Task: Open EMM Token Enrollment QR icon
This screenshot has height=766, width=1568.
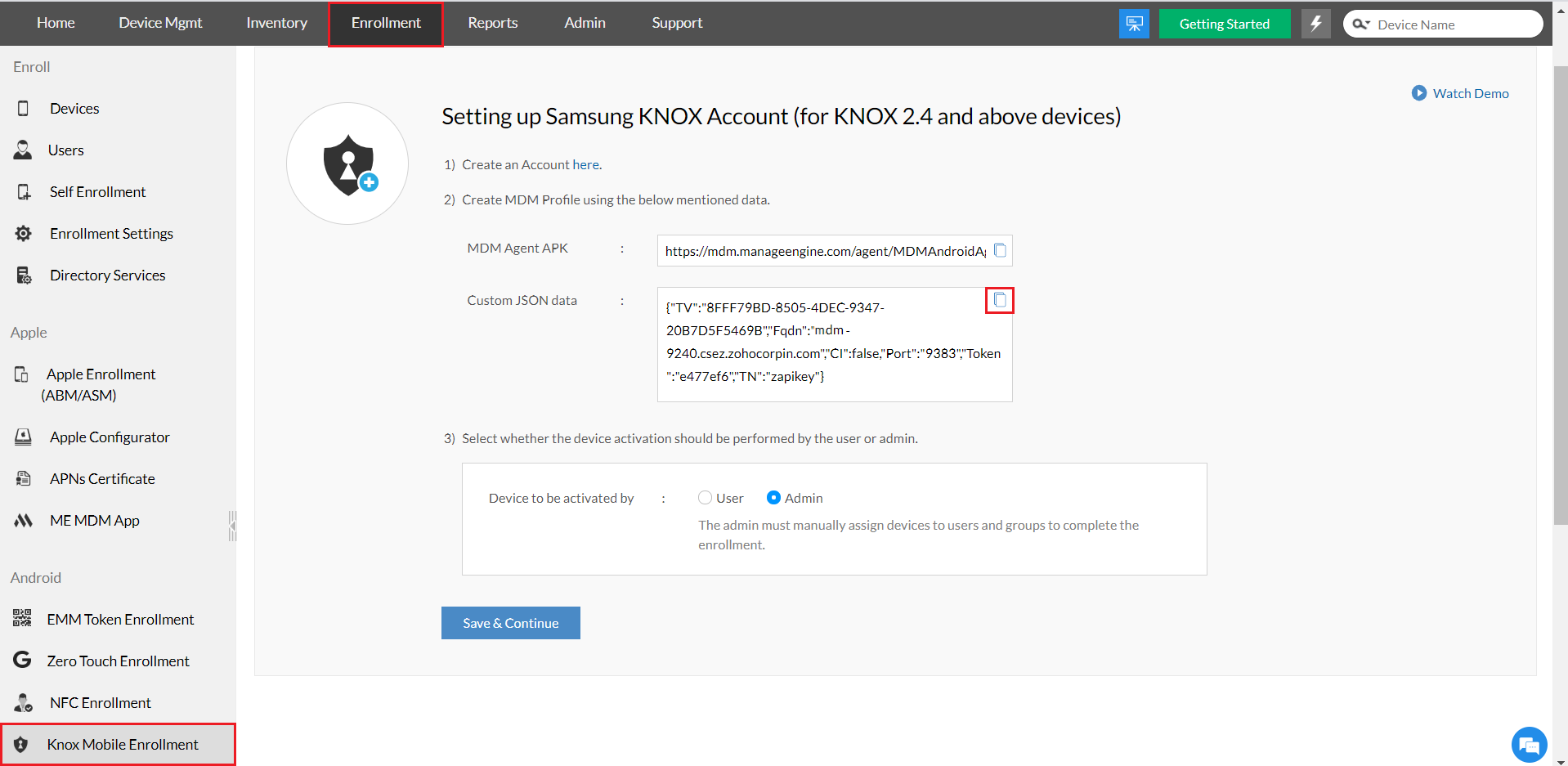Action: point(22,619)
